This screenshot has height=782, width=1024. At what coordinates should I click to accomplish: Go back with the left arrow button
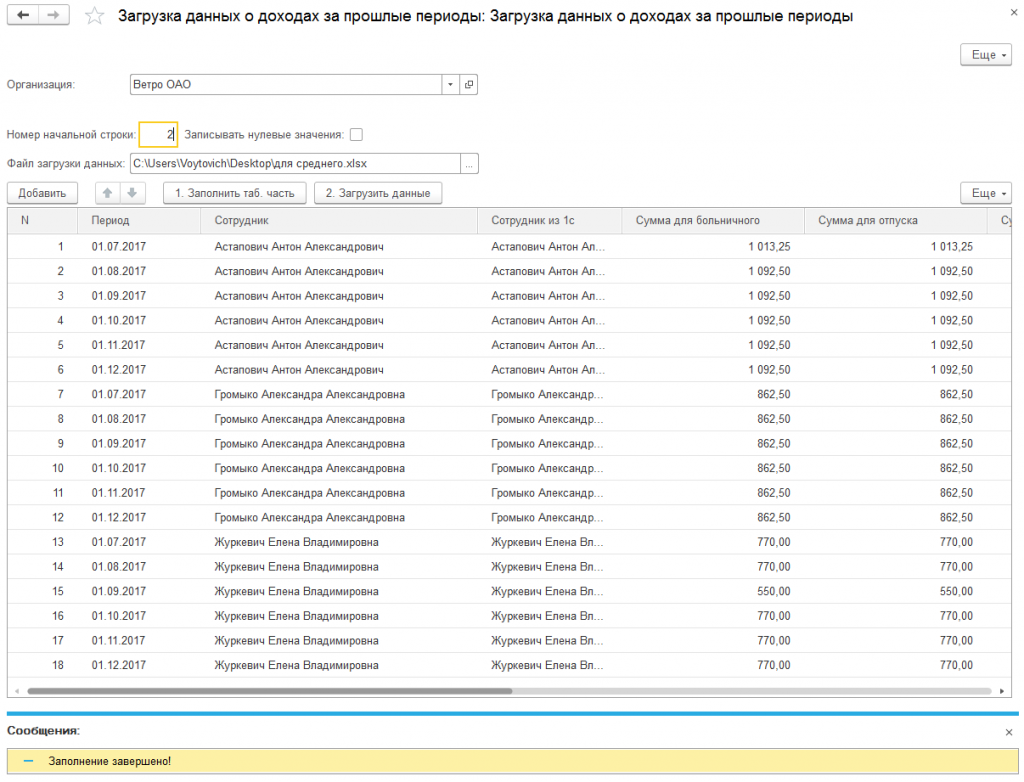click(23, 15)
